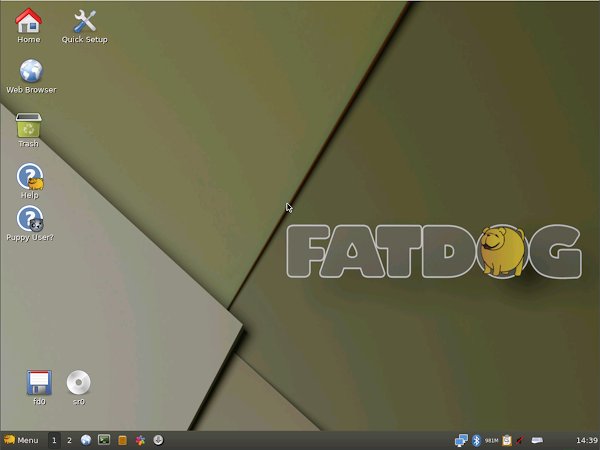Click the orange taskbar launcher icon
The height and width of the screenshot is (450, 600).
(122, 440)
